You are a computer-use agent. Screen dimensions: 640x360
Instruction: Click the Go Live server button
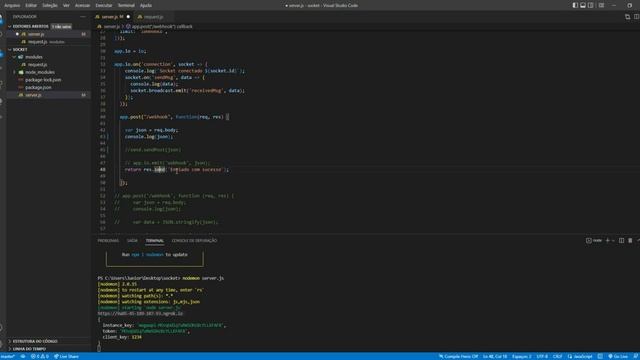click(x=618, y=356)
